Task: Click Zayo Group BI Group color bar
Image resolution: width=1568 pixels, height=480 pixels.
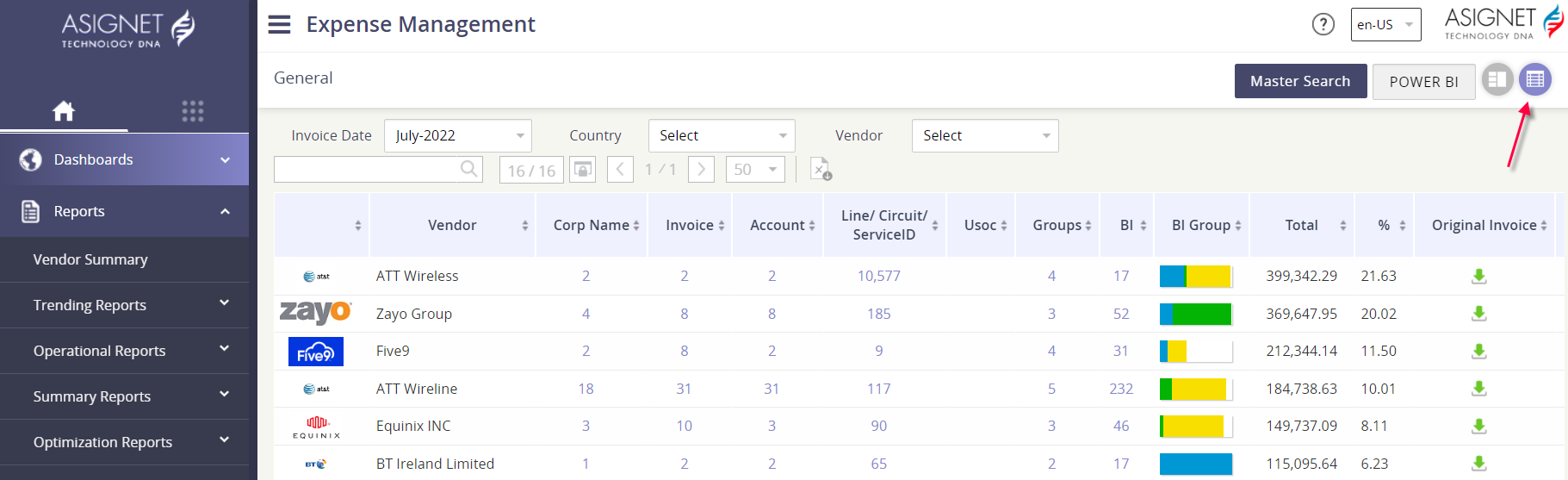Action: click(1196, 314)
